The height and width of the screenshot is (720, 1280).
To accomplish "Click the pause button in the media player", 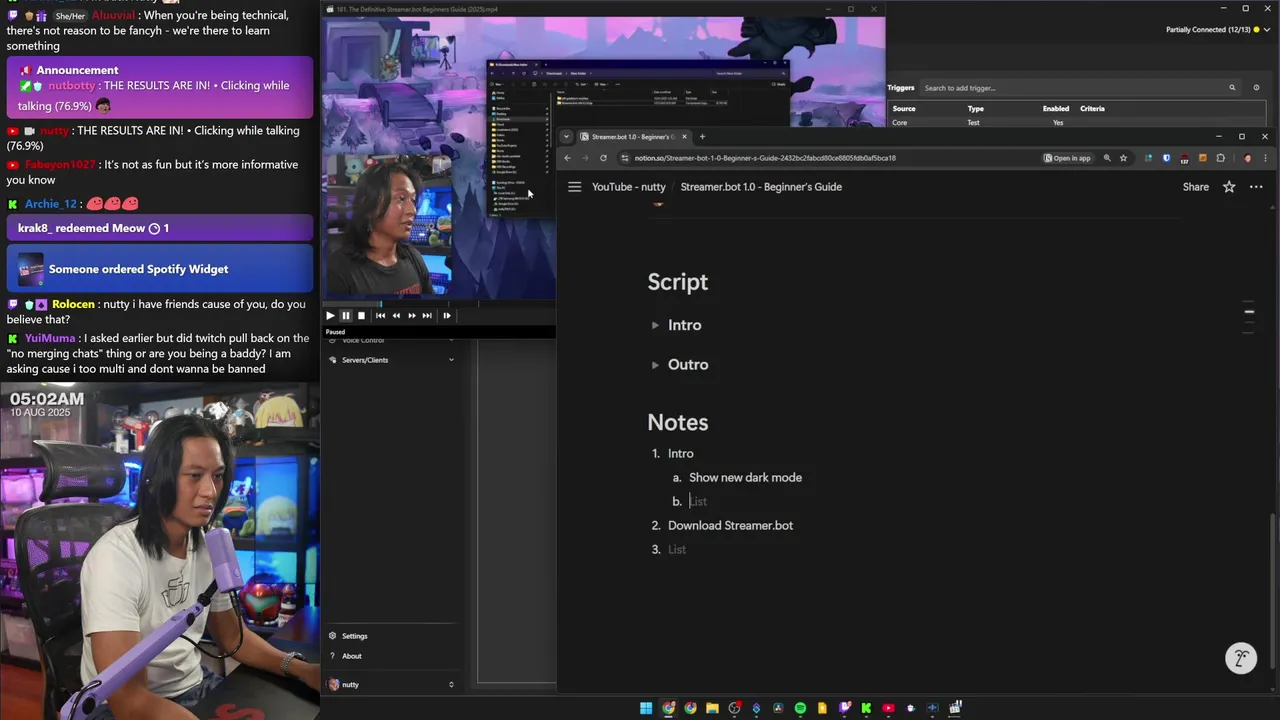I will coord(346,315).
